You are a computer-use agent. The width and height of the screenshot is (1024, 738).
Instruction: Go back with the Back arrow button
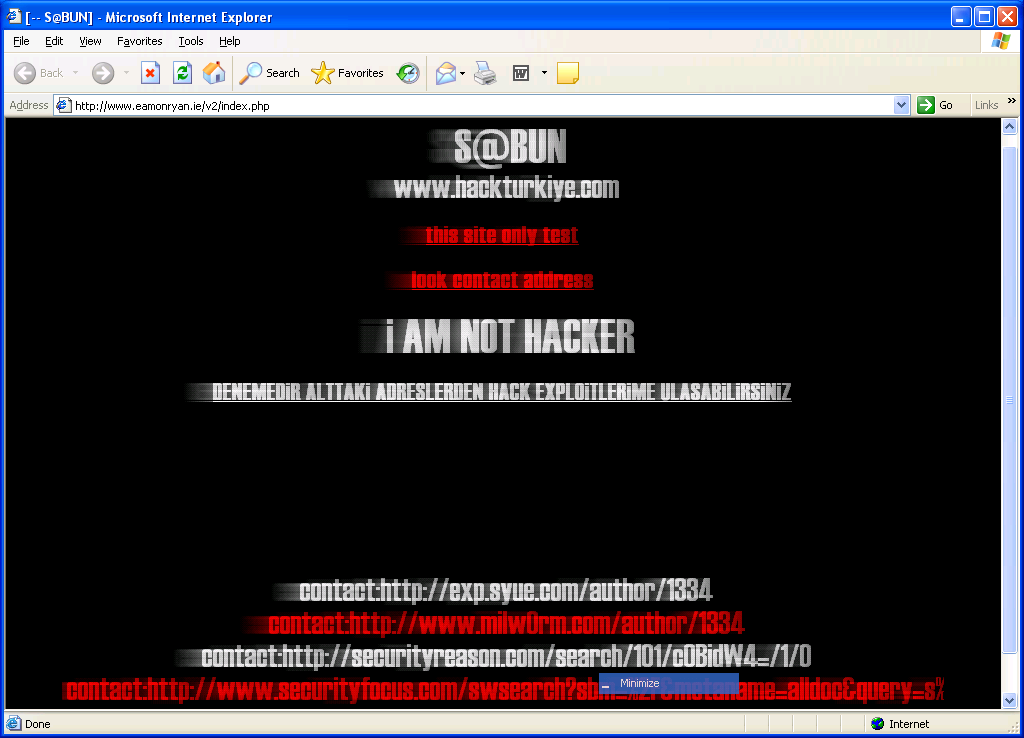[x=39, y=73]
